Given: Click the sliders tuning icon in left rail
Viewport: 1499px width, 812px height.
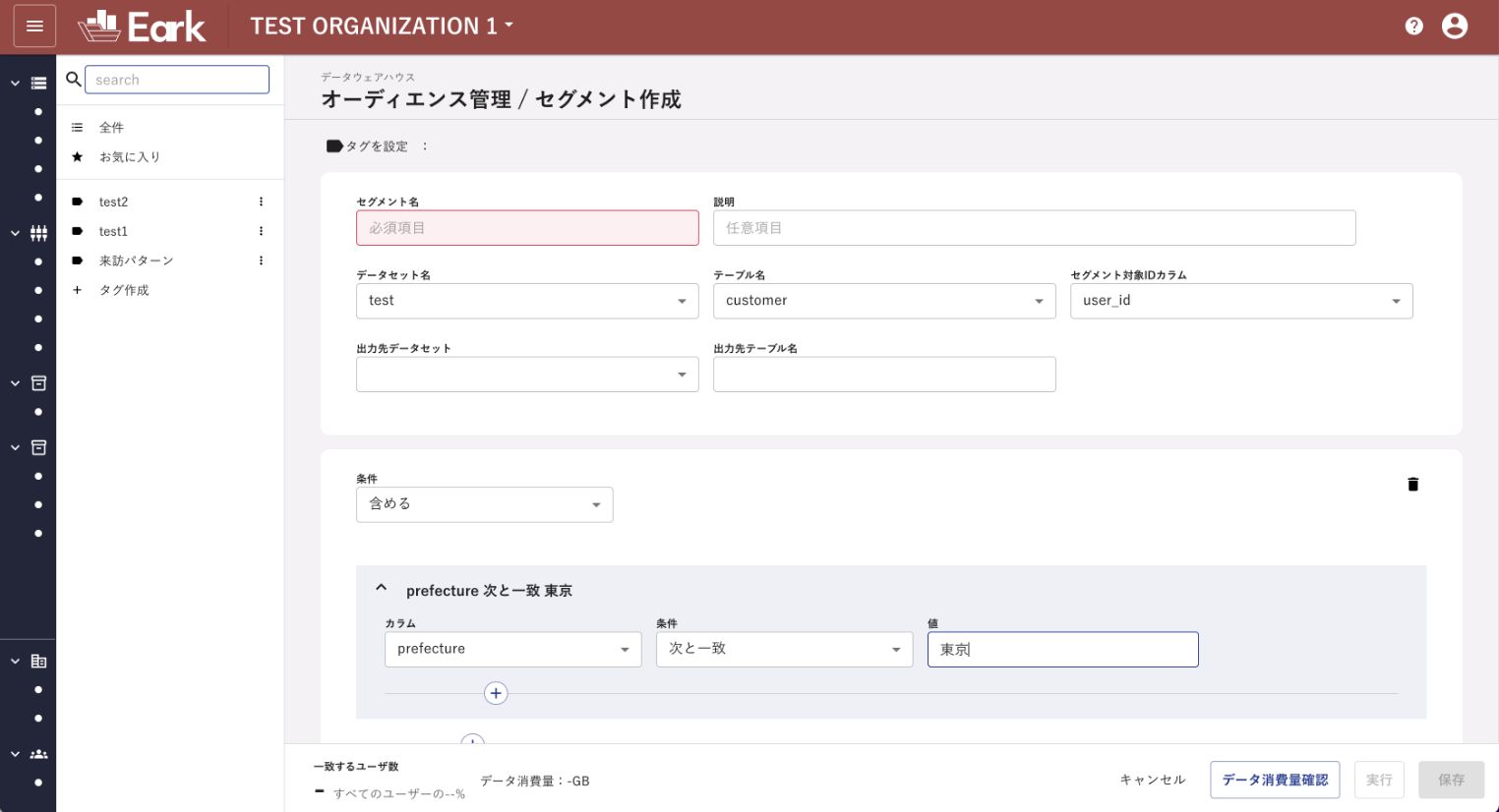Looking at the screenshot, I should click(38, 233).
